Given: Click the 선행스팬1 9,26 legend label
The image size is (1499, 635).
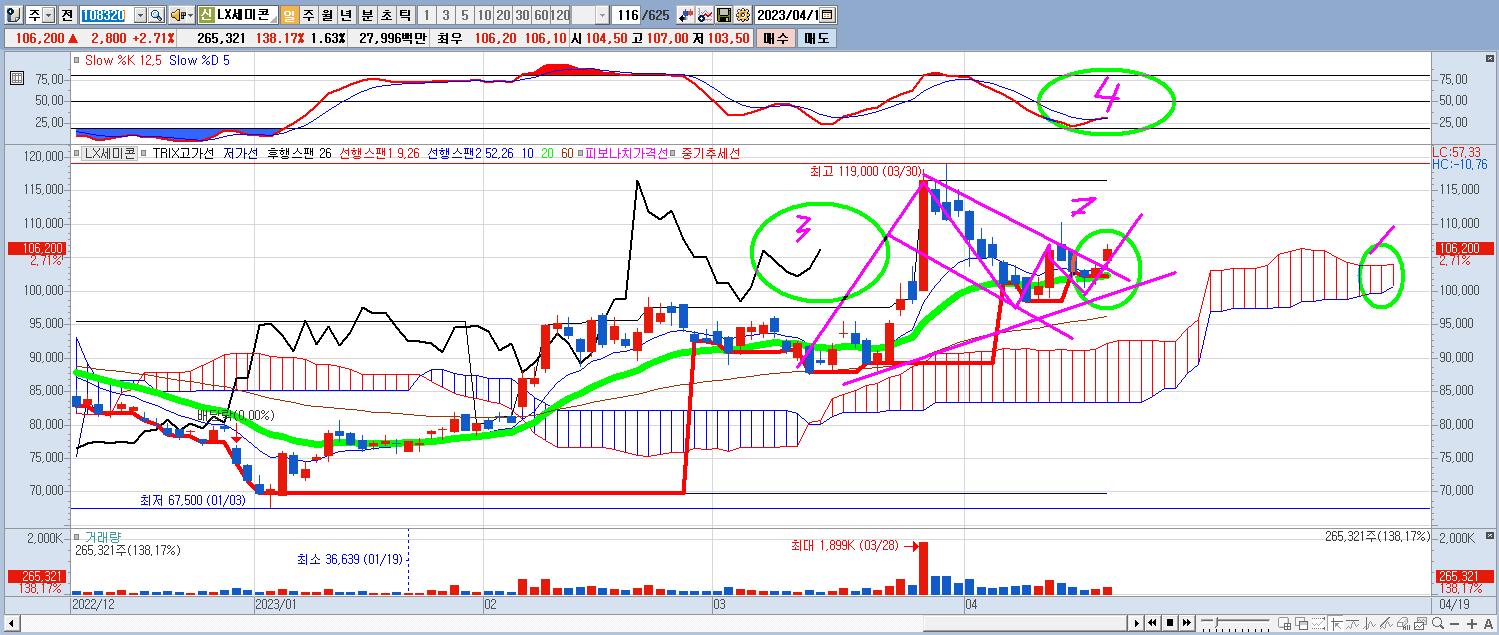Looking at the screenshot, I should coord(380,153).
